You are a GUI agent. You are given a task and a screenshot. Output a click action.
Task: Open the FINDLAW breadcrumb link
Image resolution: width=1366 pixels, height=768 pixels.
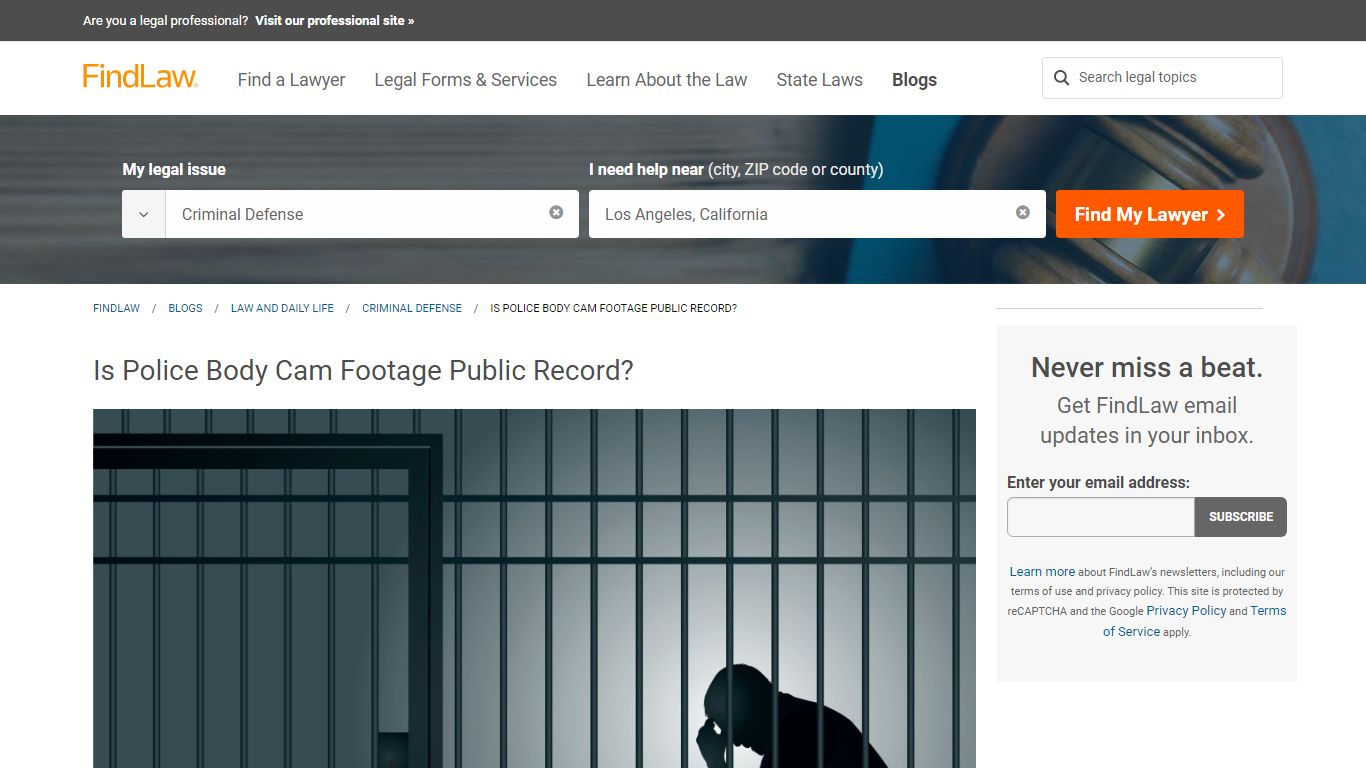[116, 308]
